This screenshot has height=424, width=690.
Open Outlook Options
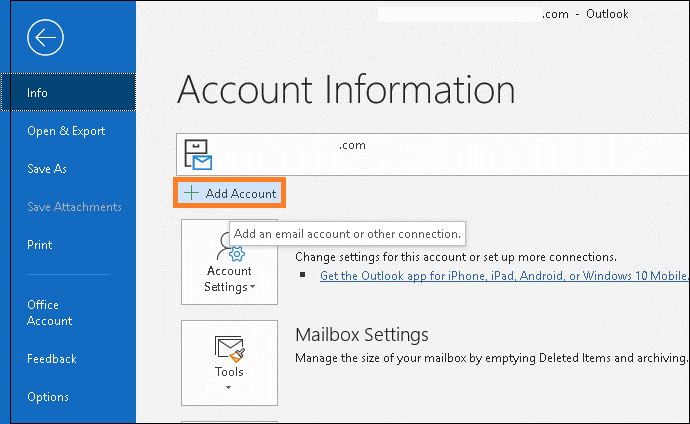click(x=48, y=397)
